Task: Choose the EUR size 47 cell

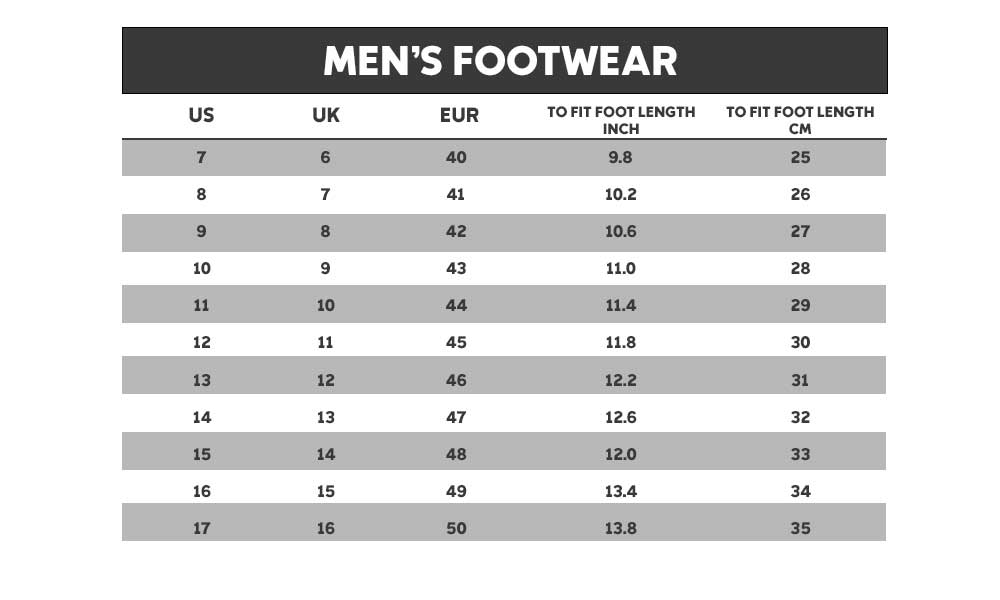Action: click(x=456, y=417)
